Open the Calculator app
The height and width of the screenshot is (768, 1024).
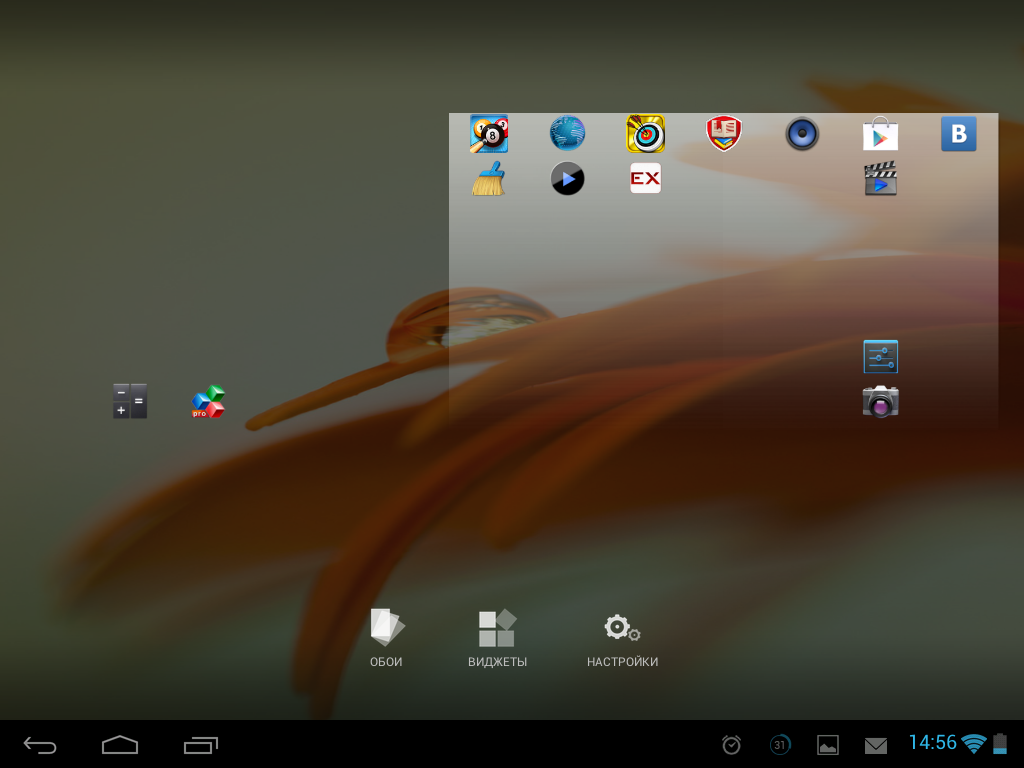click(x=130, y=402)
